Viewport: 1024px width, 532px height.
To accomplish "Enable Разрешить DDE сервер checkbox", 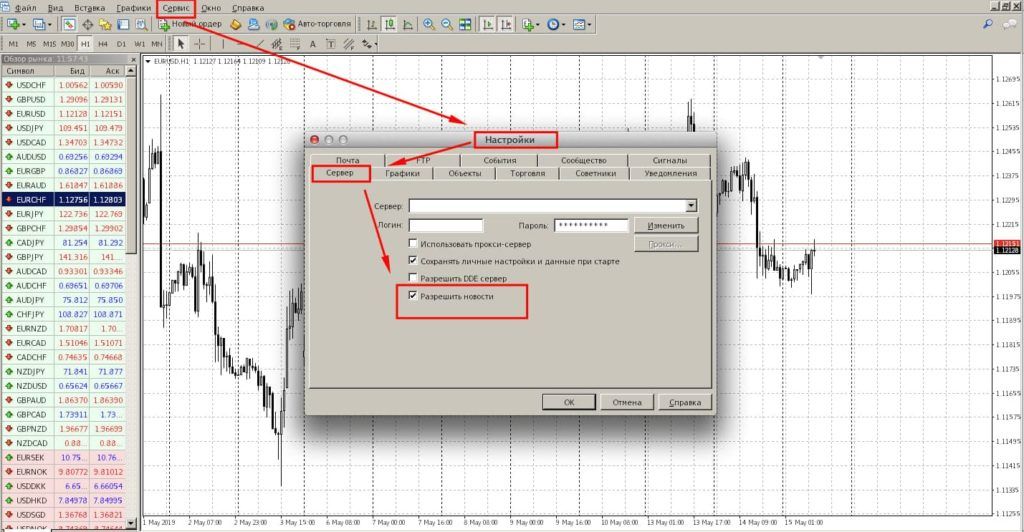I will click(x=413, y=278).
